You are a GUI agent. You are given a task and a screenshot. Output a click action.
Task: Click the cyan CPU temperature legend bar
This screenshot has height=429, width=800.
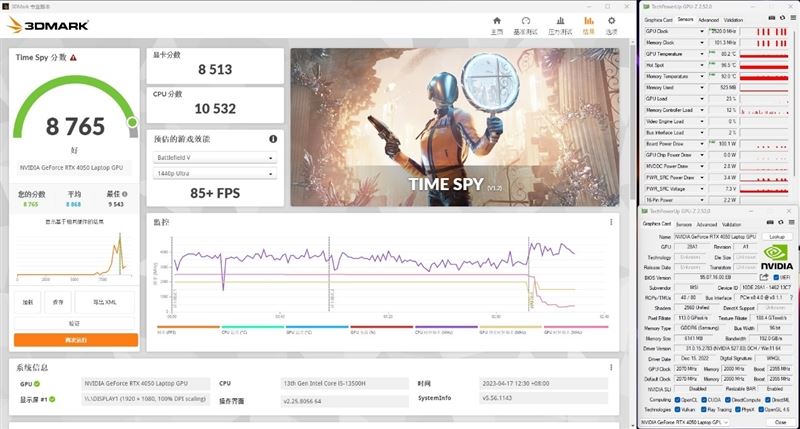point(253,327)
